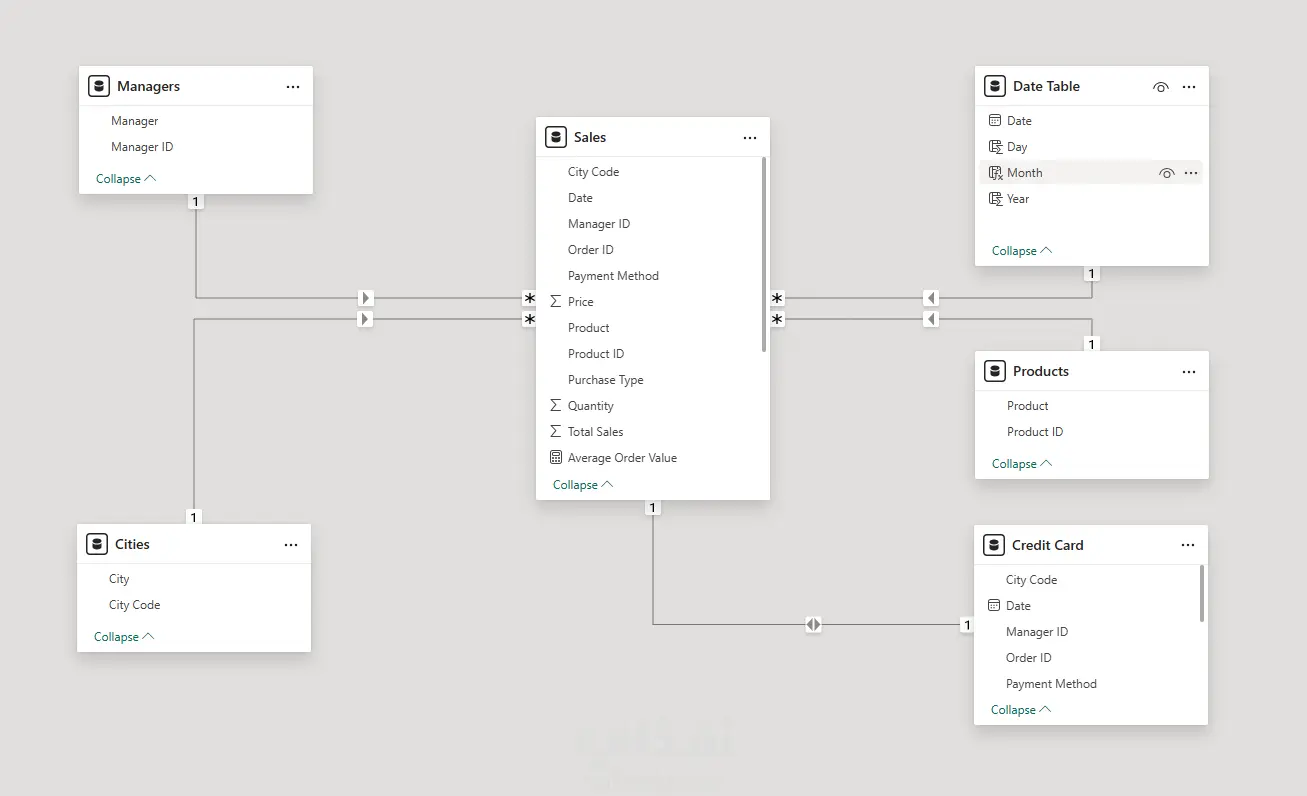Select Order ID in the Sales table
The height and width of the screenshot is (796, 1307).
pos(591,250)
